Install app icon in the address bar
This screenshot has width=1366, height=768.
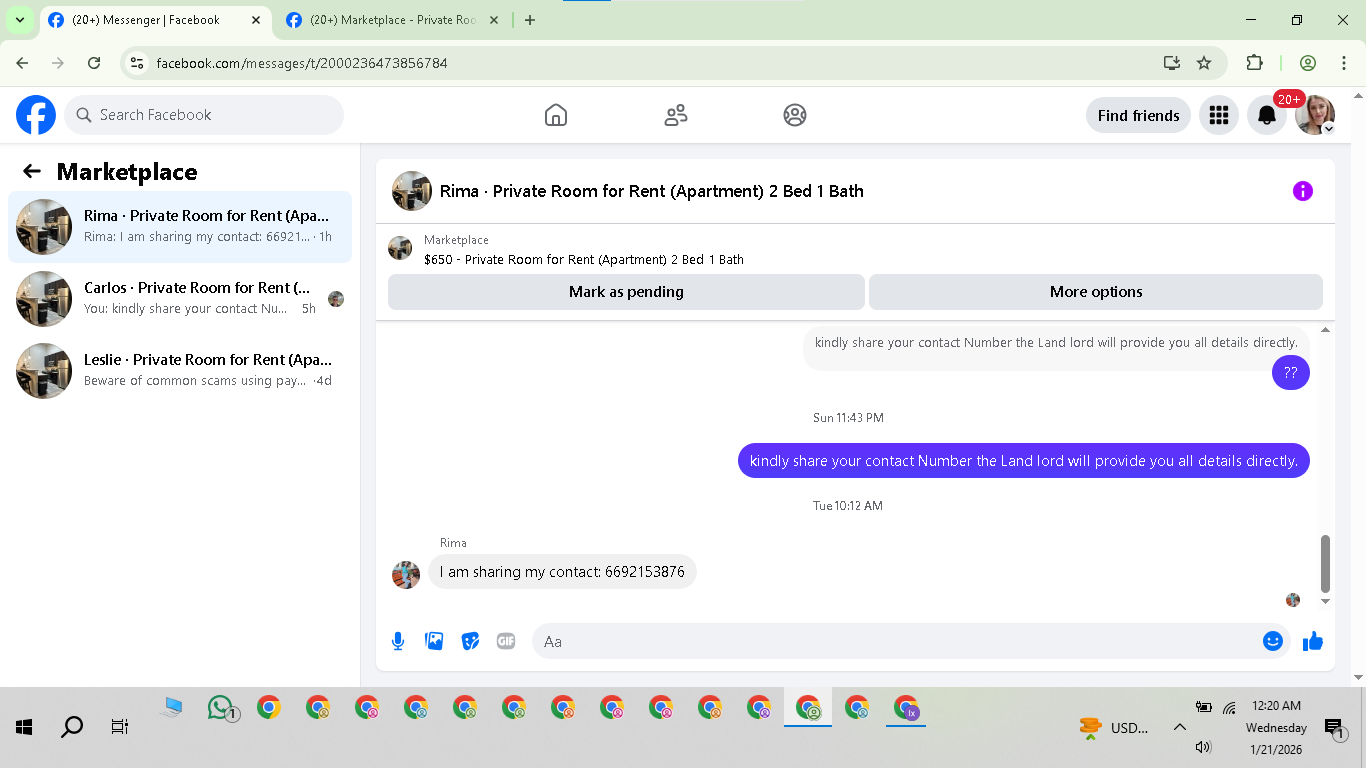(x=1172, y=63)
